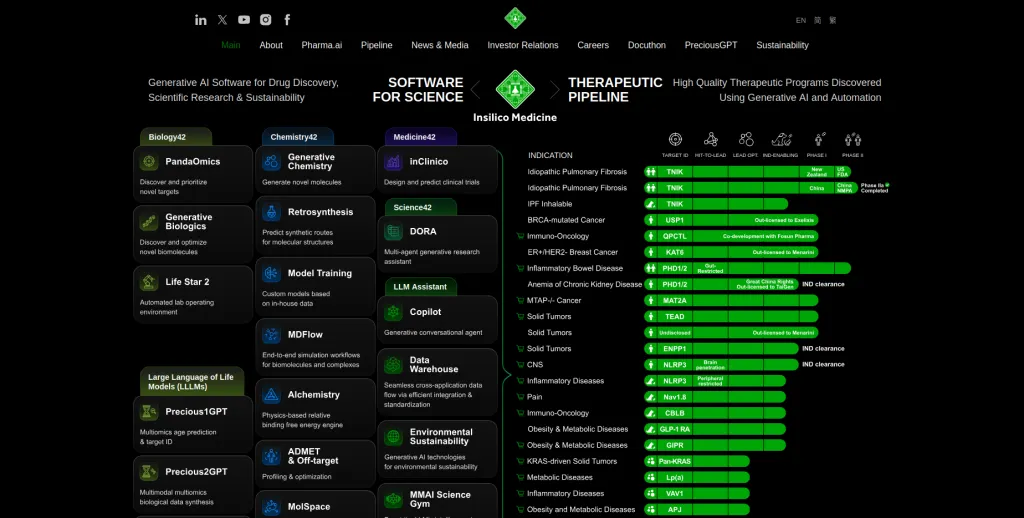The height and width of the screenshot is (518, 1024).
Task: Click right arrow beside Insilico Medicine logo
Action: tap(554, 90)
